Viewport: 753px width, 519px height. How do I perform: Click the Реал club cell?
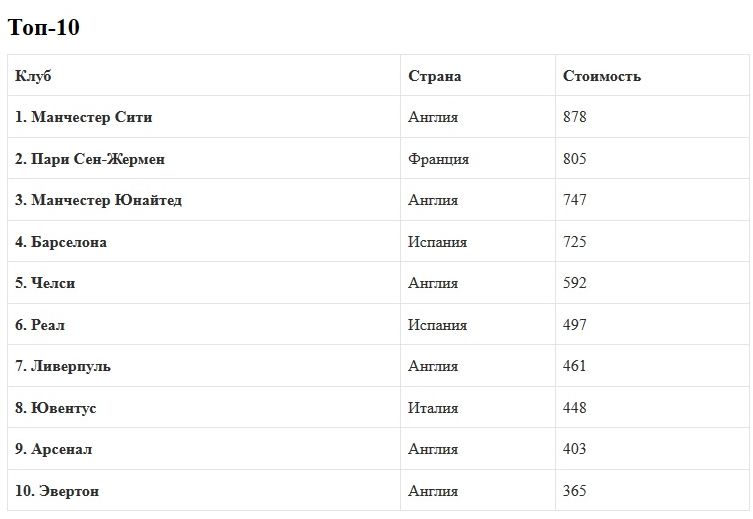point(40,325)
